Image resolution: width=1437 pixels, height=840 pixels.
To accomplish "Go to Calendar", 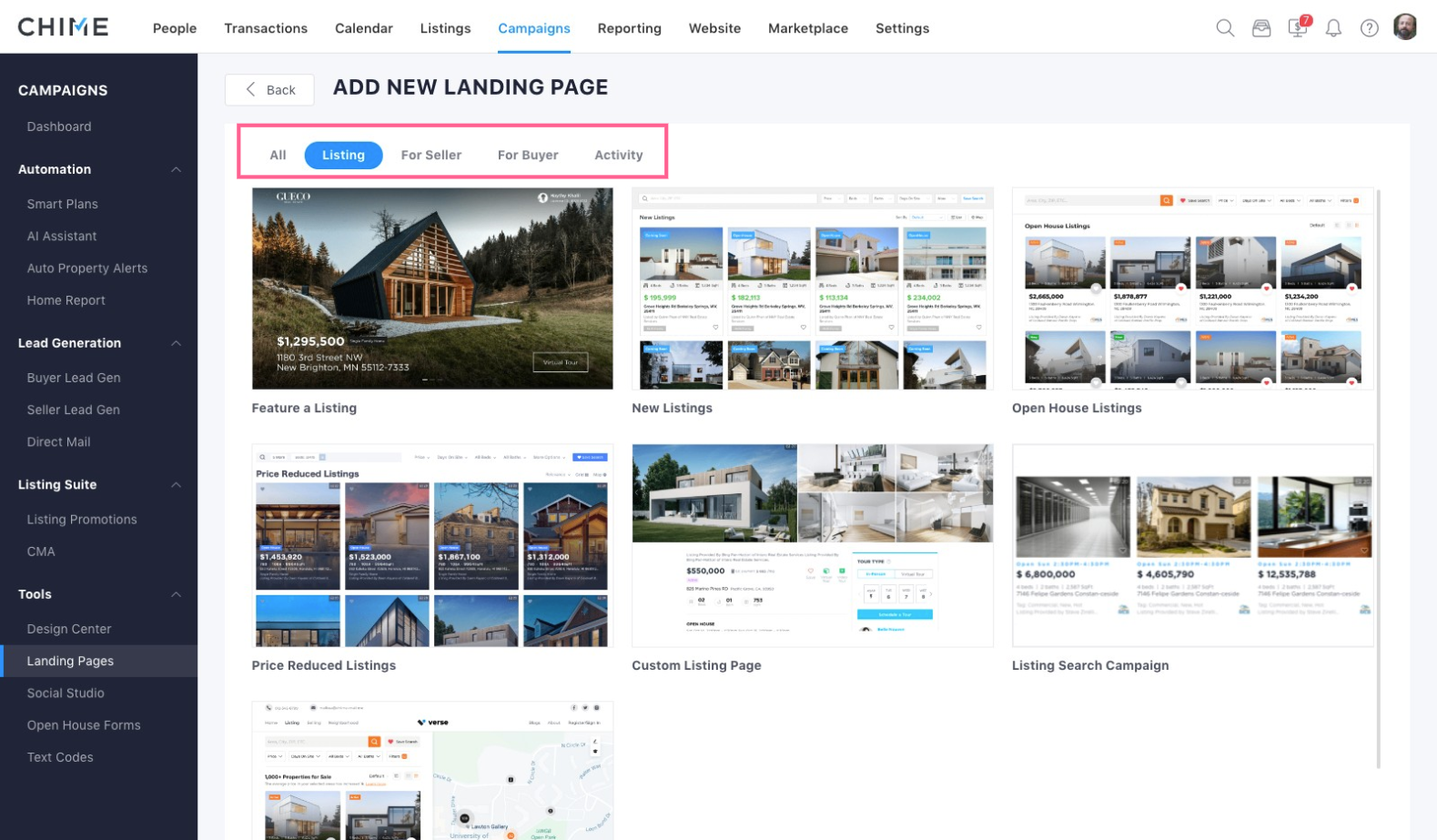I will [364, 28].
